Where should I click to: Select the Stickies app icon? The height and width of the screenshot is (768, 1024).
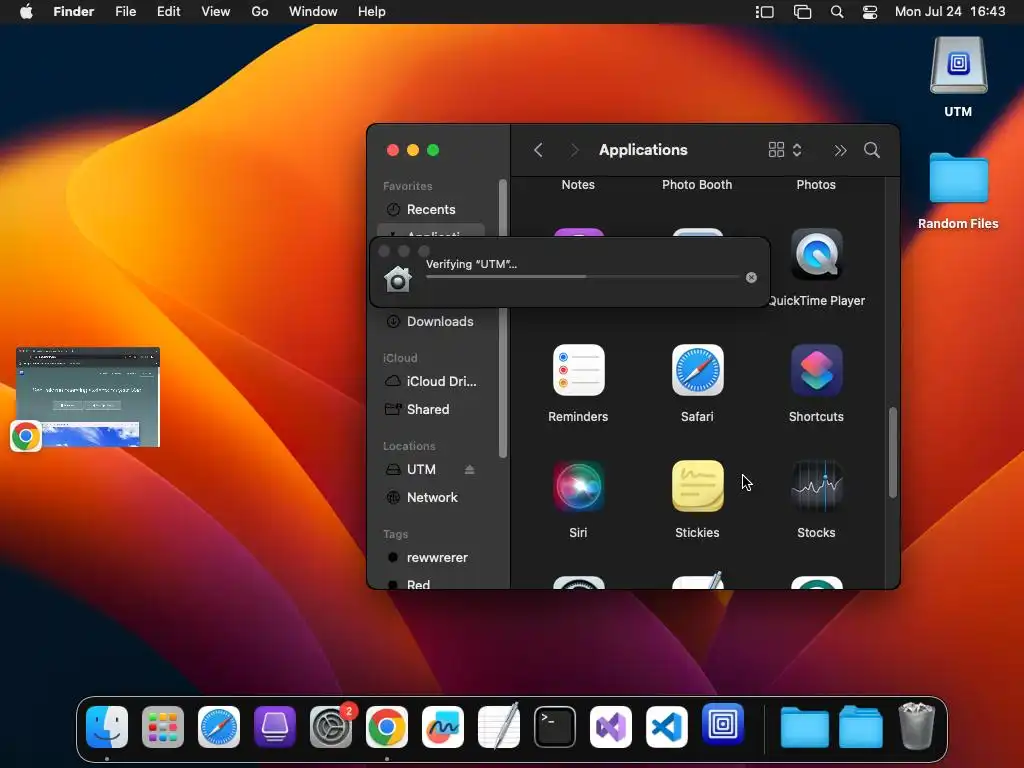pyautogui.click(x=697, y=487)
